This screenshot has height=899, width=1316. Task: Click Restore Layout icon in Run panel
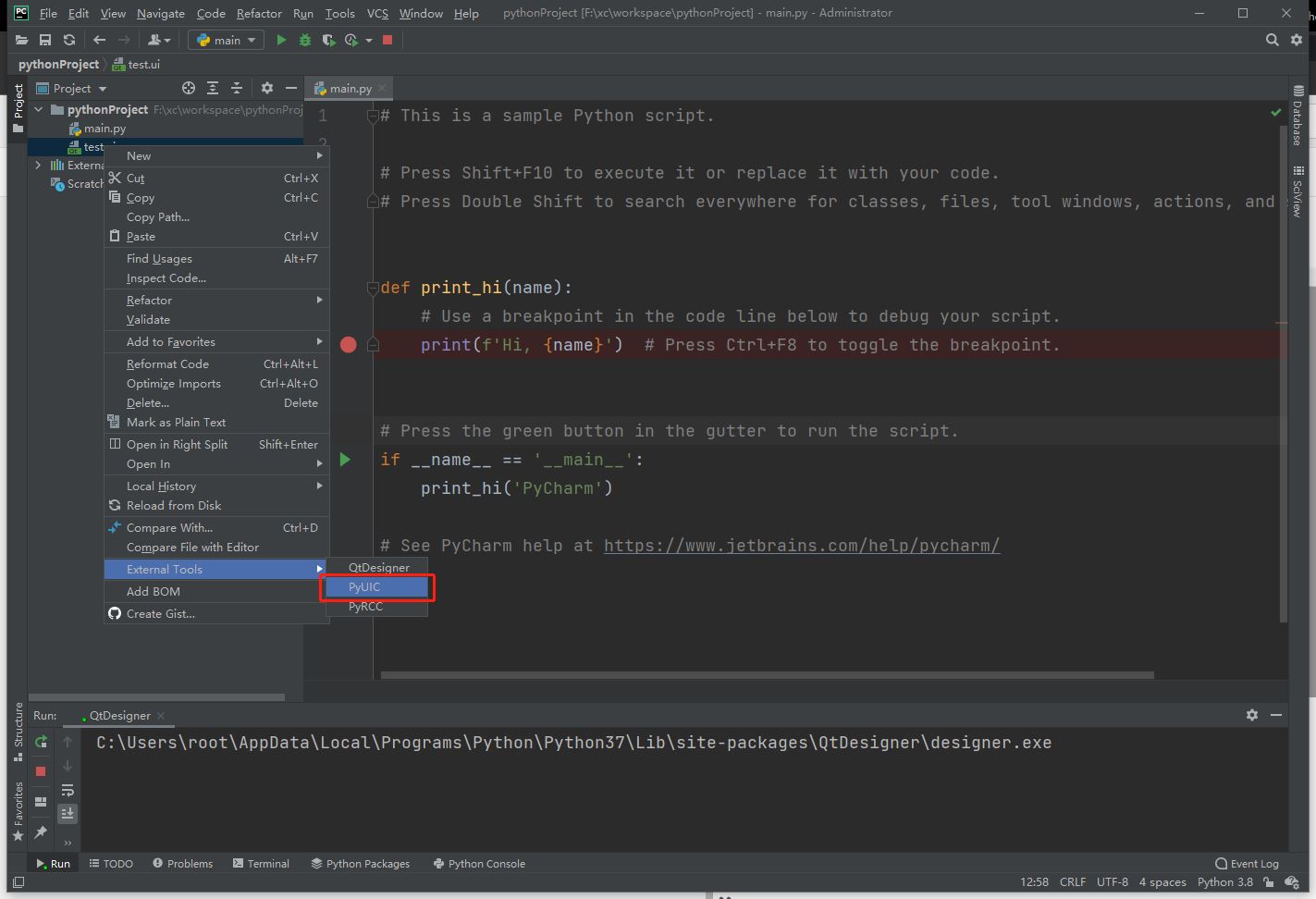pyautogui.click(x=41, y=802)
